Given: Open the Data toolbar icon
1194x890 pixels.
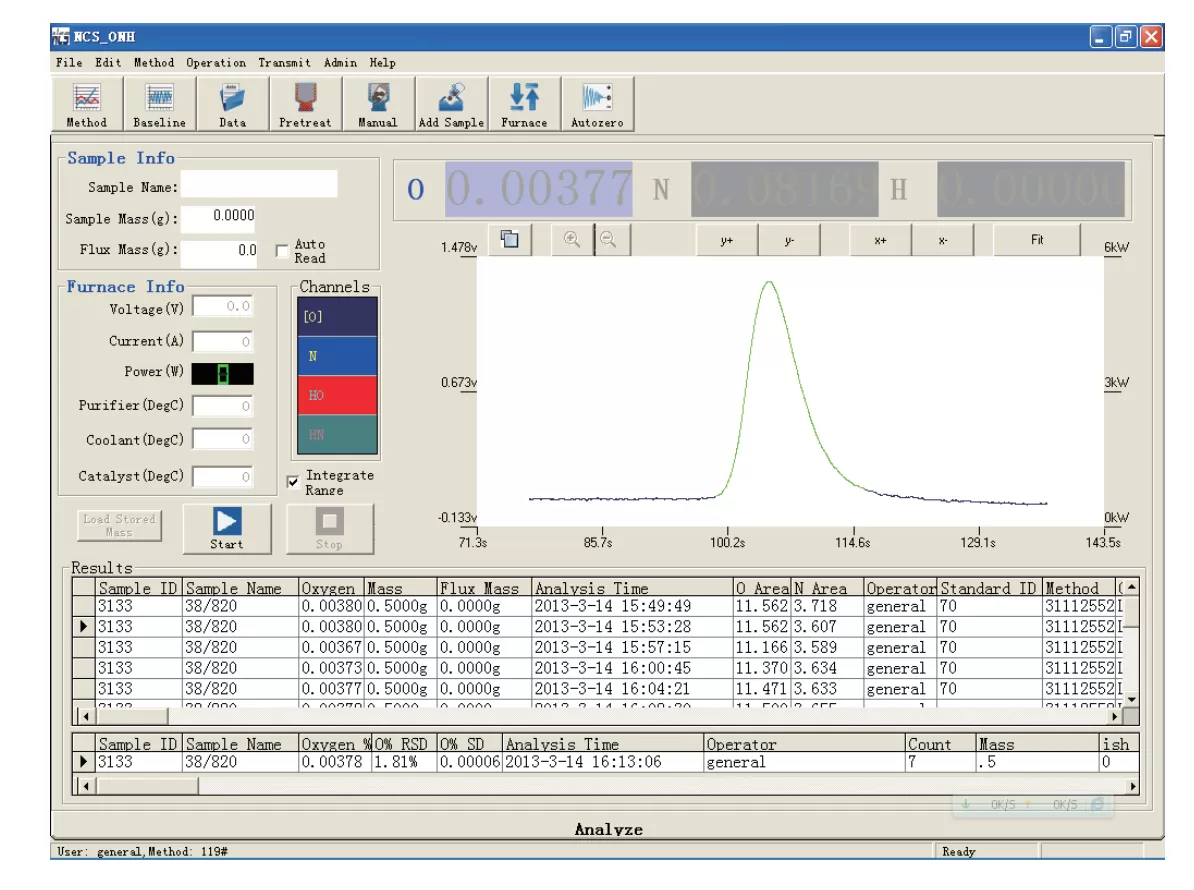Looking at the screenshot, I should click(x=232, y=105).
